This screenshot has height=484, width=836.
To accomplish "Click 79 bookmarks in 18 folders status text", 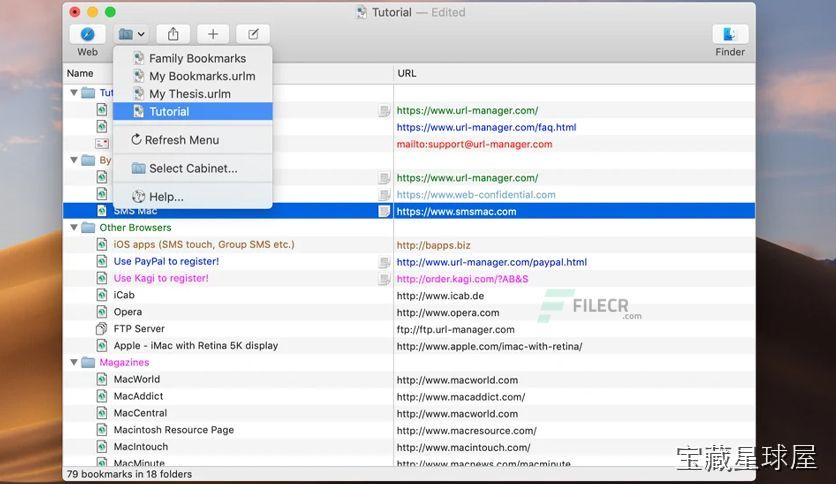I will coord(129,474).
